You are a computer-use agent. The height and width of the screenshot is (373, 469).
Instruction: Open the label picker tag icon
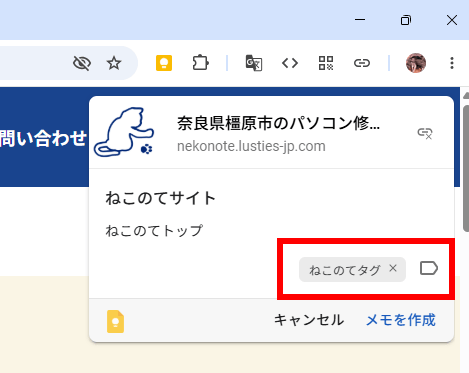coord(429,268)
